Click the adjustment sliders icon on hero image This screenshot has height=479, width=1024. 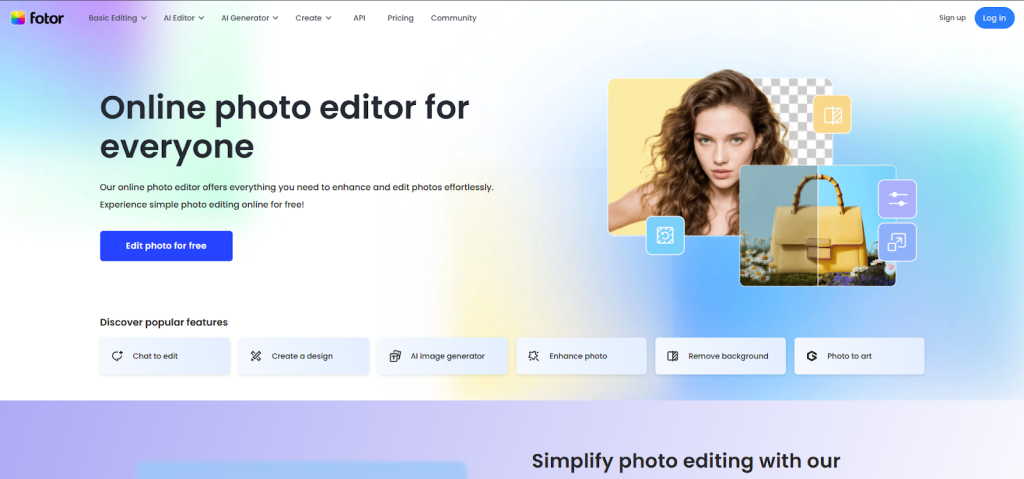pos(897,198)
